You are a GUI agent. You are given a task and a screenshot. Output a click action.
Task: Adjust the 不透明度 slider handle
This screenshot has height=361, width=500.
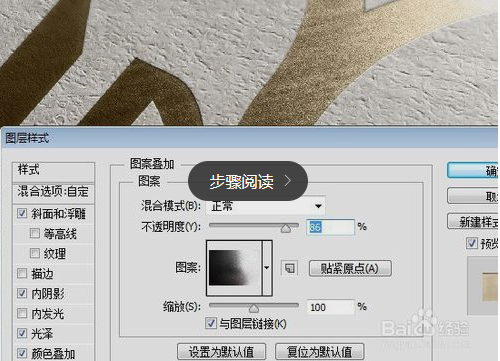[286, 228]
